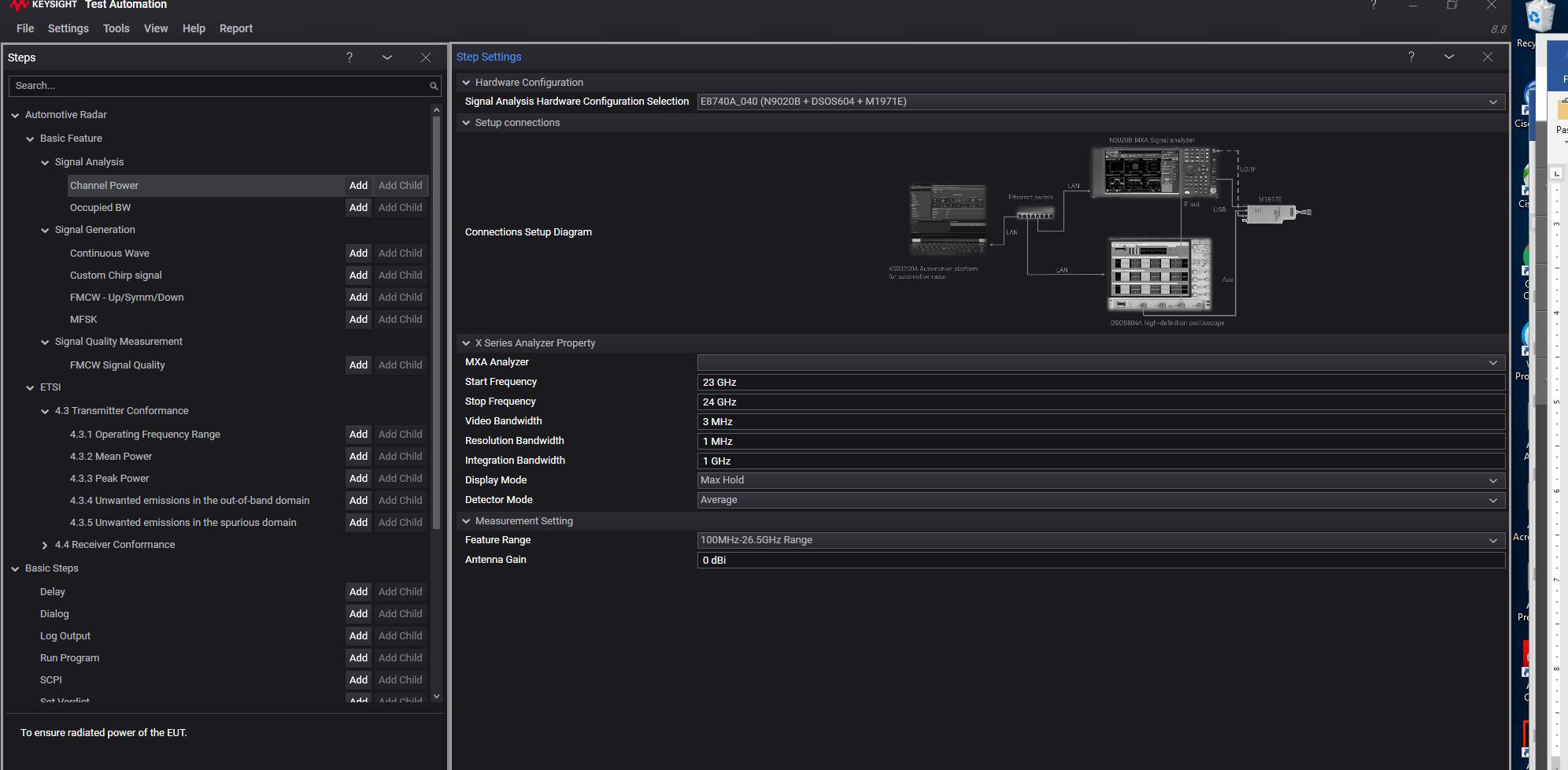Viewport: 1568px width, 770px height.
Task: Open the File menu
Action: [x=25, y=28]
